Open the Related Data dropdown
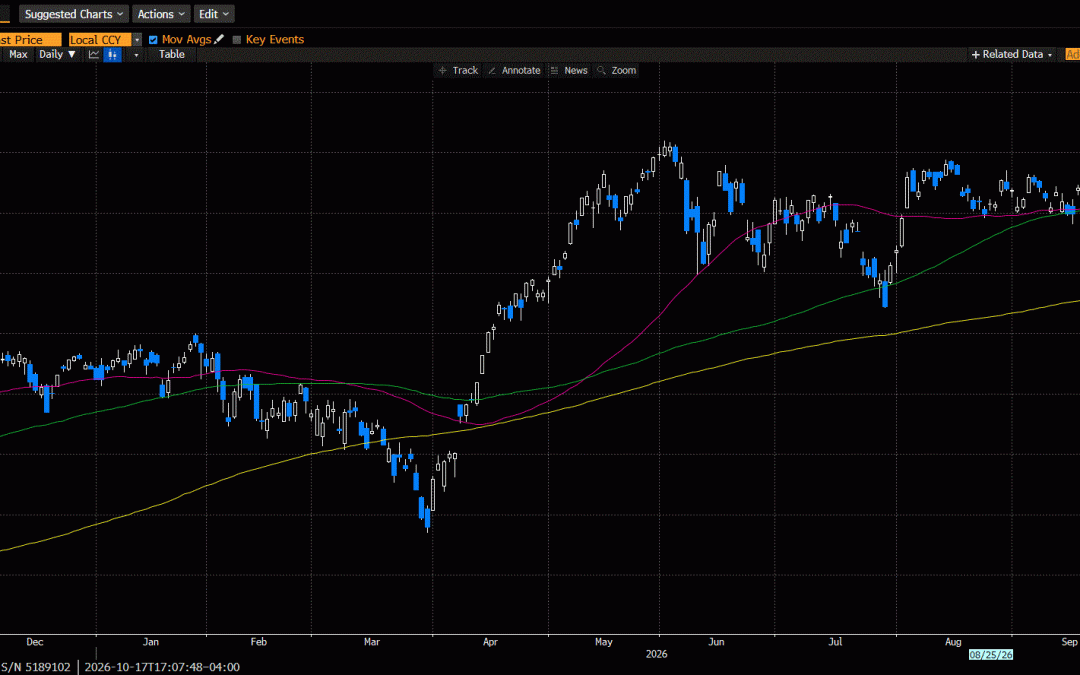The image size is (1080, 675). pos(1012,54)
